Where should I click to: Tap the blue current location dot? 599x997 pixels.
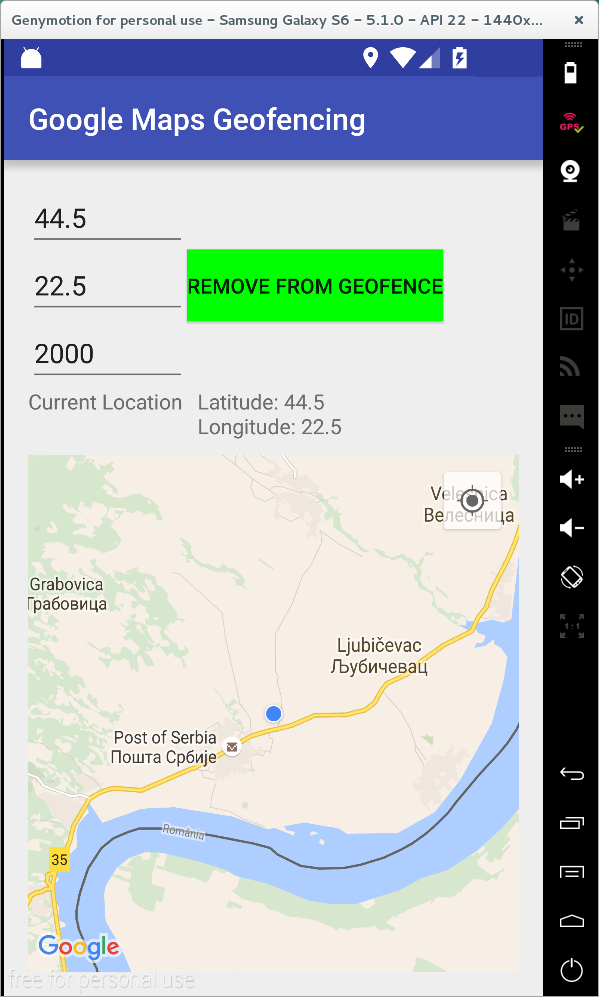coord(273,713)
